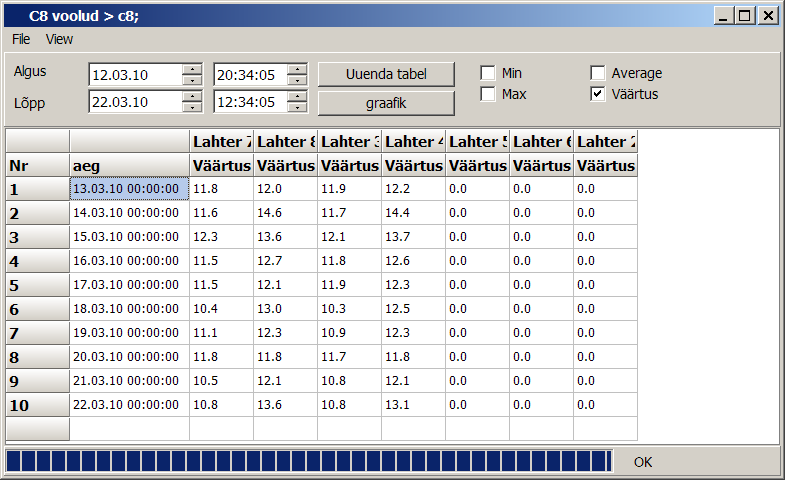Click the down arrow on Algus time
785x480 pixels.
[297, 80]
